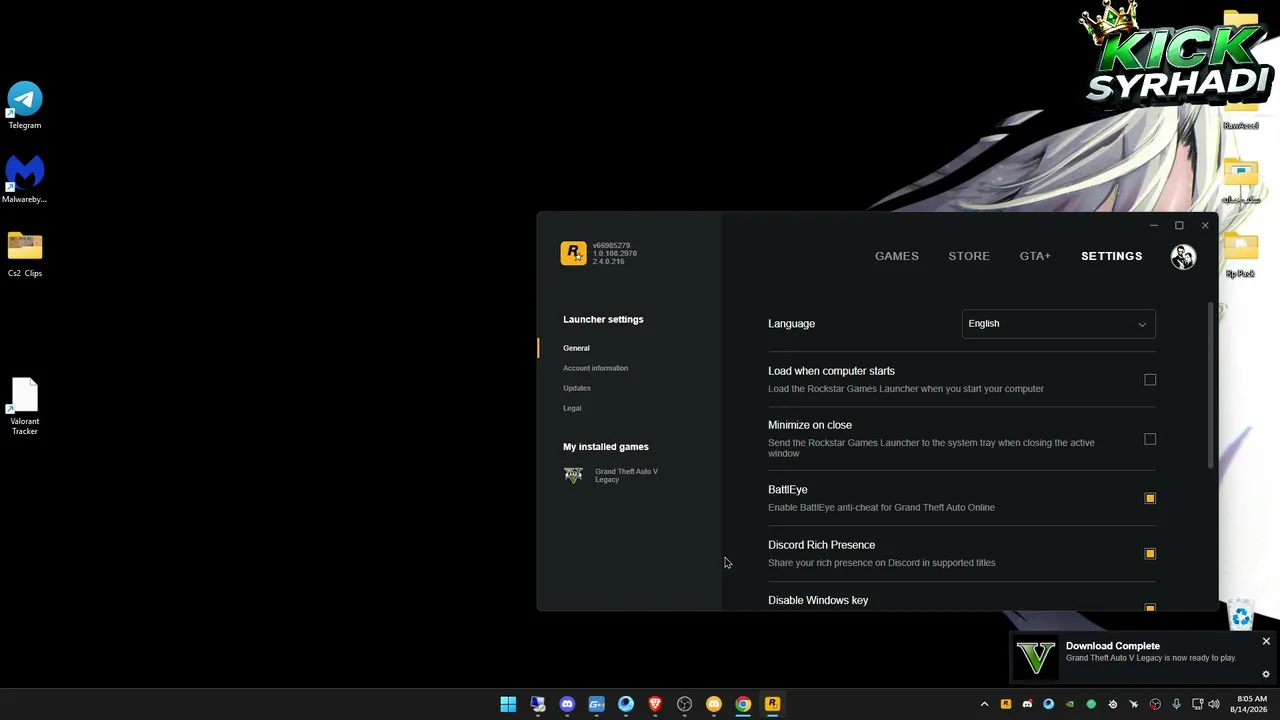Click the Rockstar Games logo in launcher
The width and height of the screenshot is (1280, 720).
click(x=573, y=254)
